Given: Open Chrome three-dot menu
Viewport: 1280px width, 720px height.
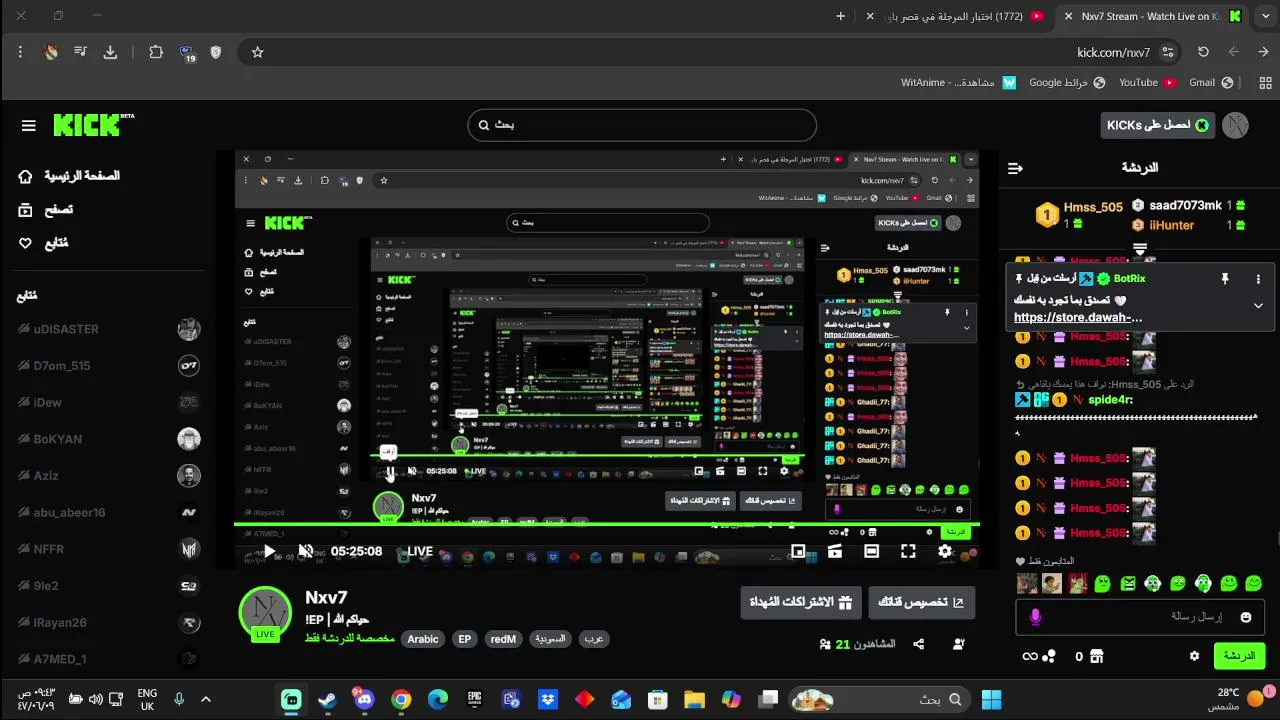Looking at the screenshot, I should click(x=20, y=52).
